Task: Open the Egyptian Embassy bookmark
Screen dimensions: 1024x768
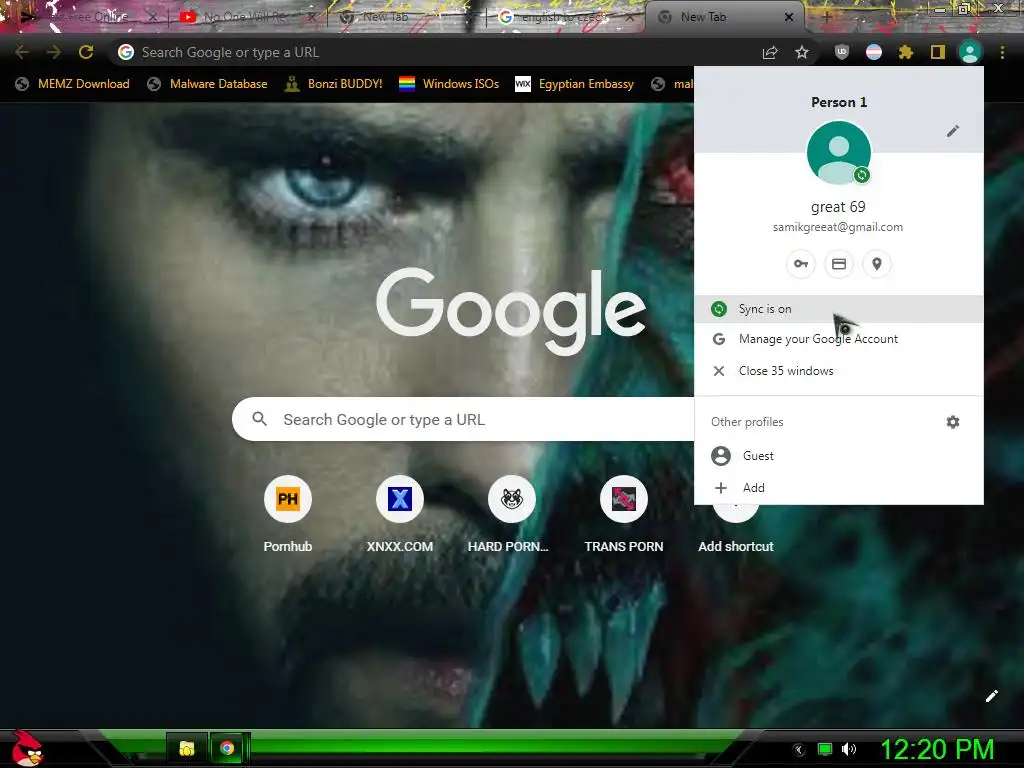Action: pyautogui.click(x=575, y=84)
